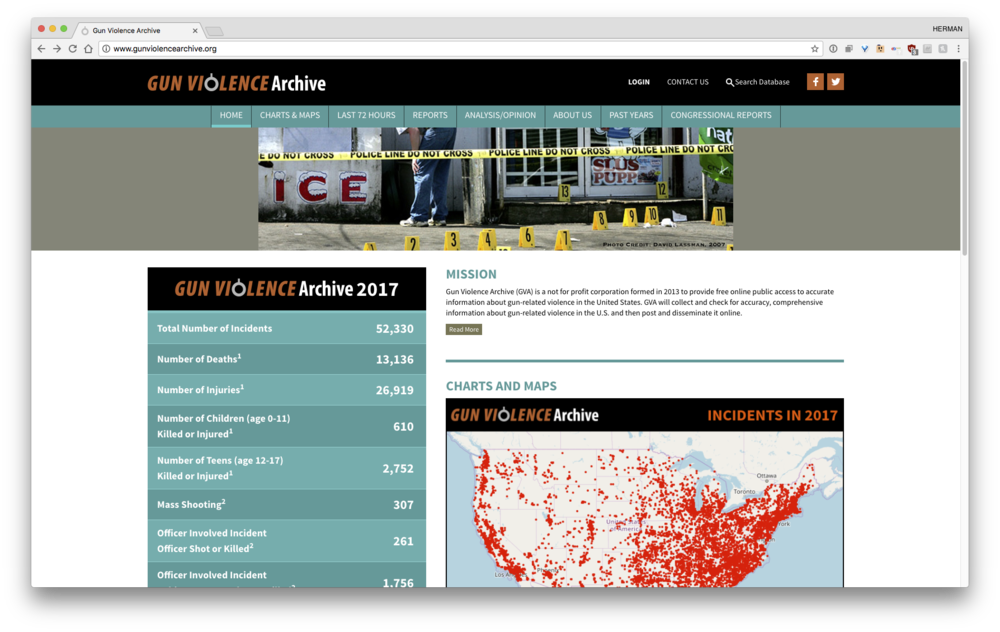Open the HOME nav tab
1000x632 pixels.
point(231,115)
